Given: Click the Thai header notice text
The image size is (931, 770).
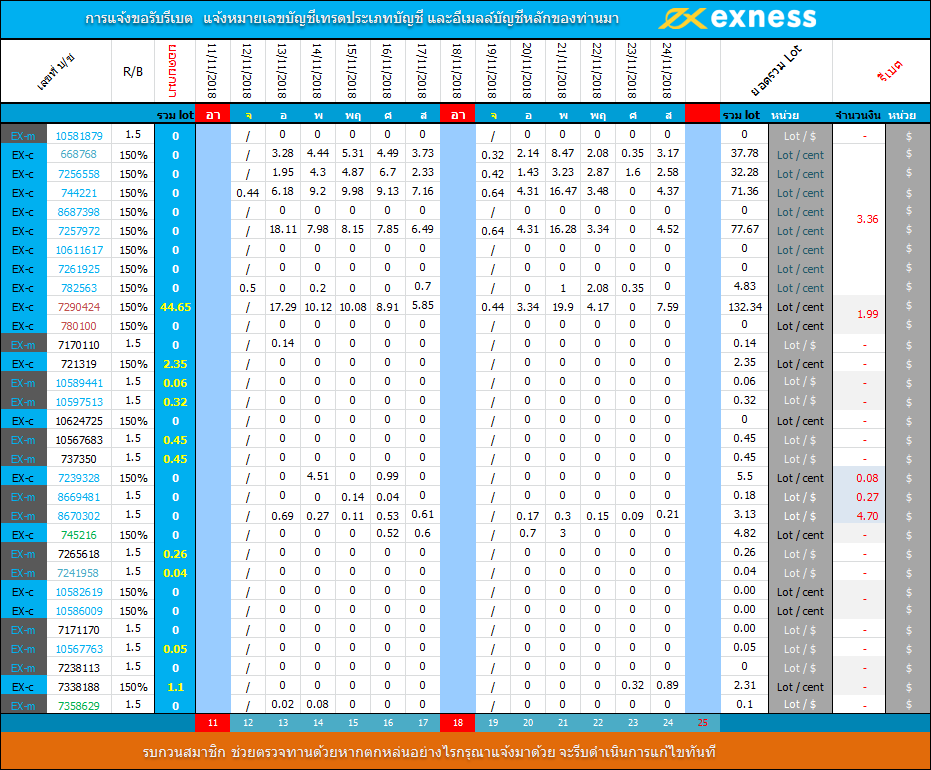Looking at the screenshot, I should tap(352, 19).
